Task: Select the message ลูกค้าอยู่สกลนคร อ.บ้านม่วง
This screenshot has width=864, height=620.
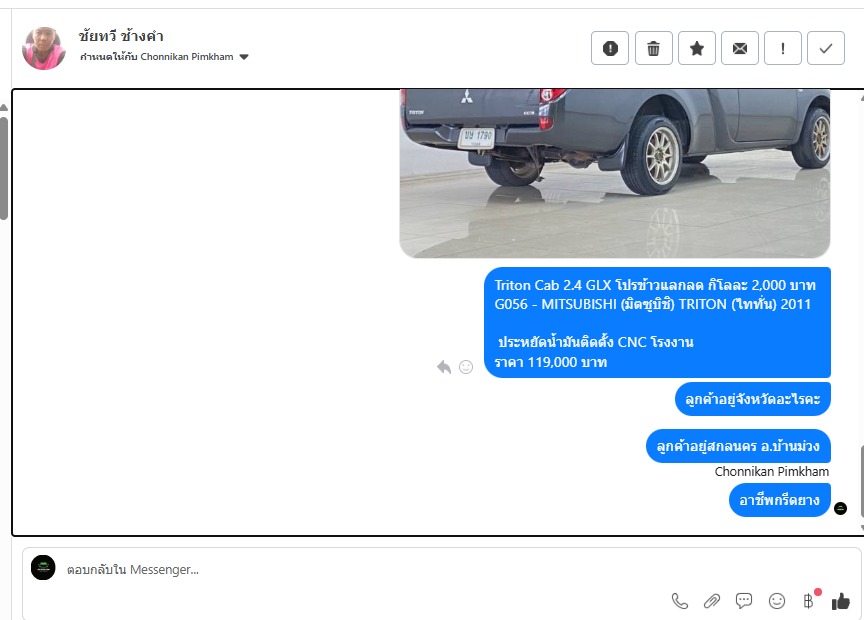Action: pos(738,446)
